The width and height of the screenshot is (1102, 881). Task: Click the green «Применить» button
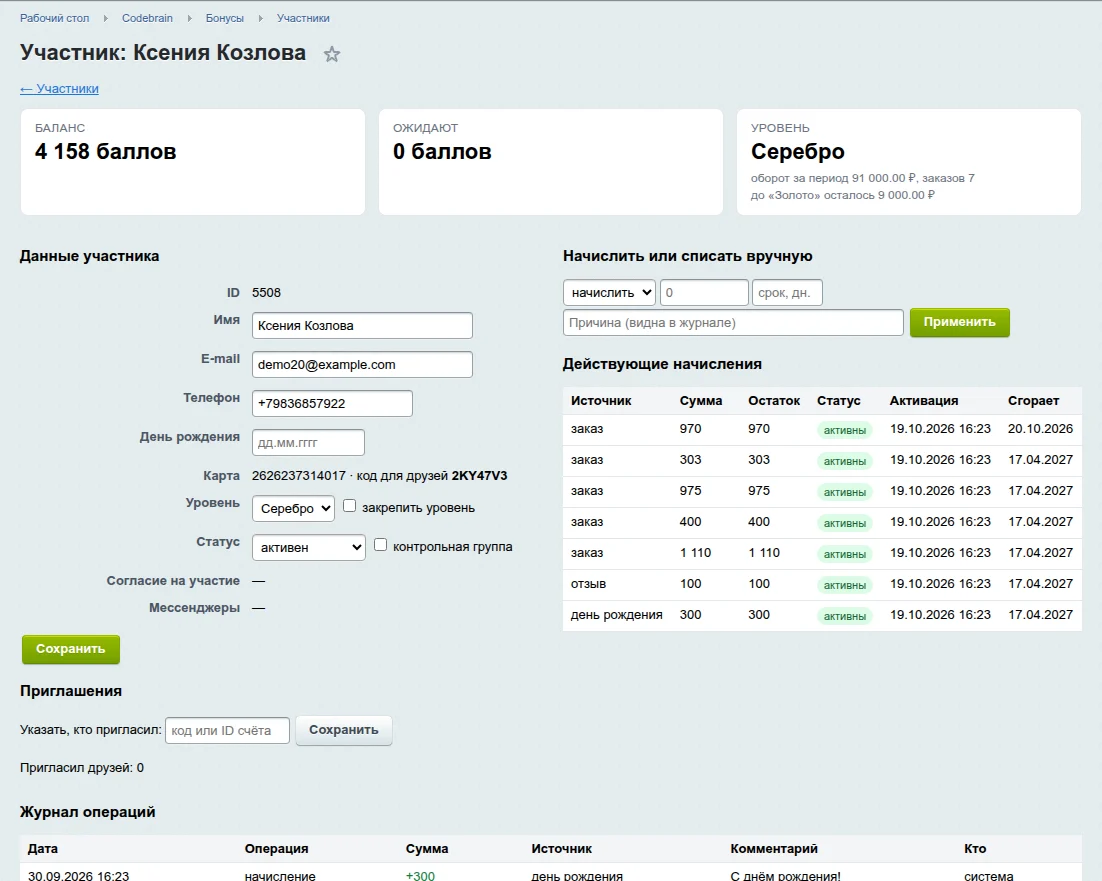tap(959, 322)
